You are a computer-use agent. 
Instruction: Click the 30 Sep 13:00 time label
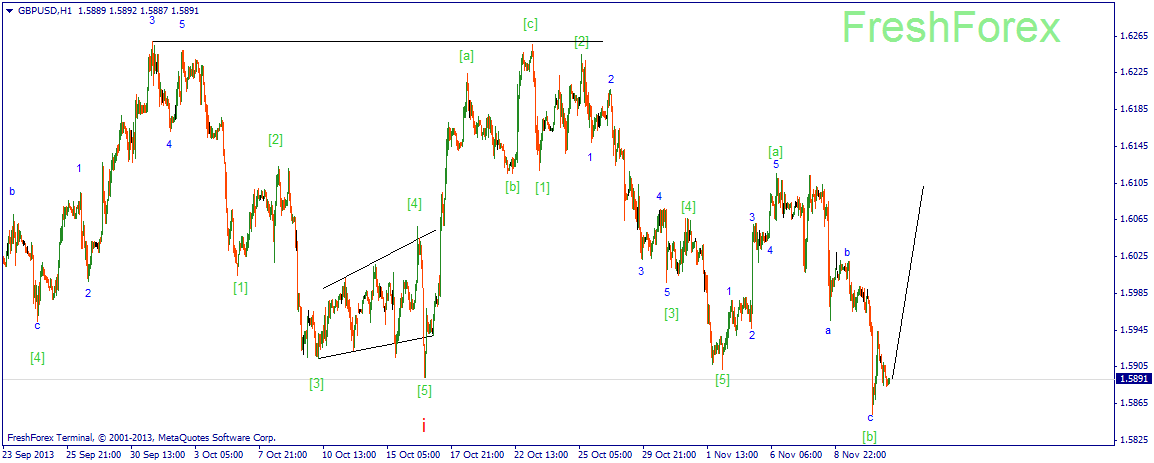(x=156, y=454)
